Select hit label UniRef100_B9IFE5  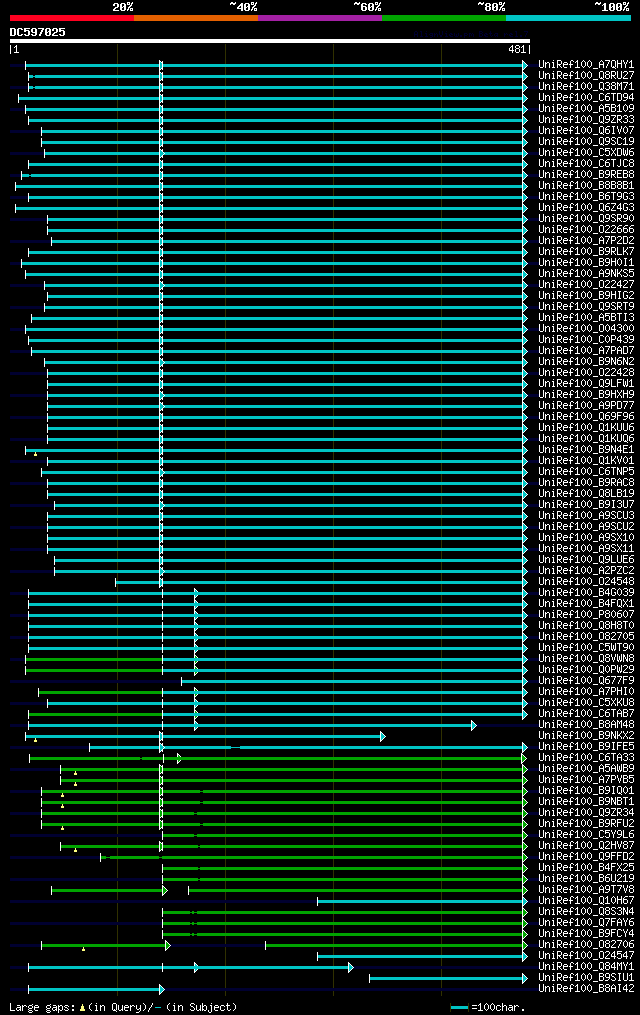click(x=586, y=747)
